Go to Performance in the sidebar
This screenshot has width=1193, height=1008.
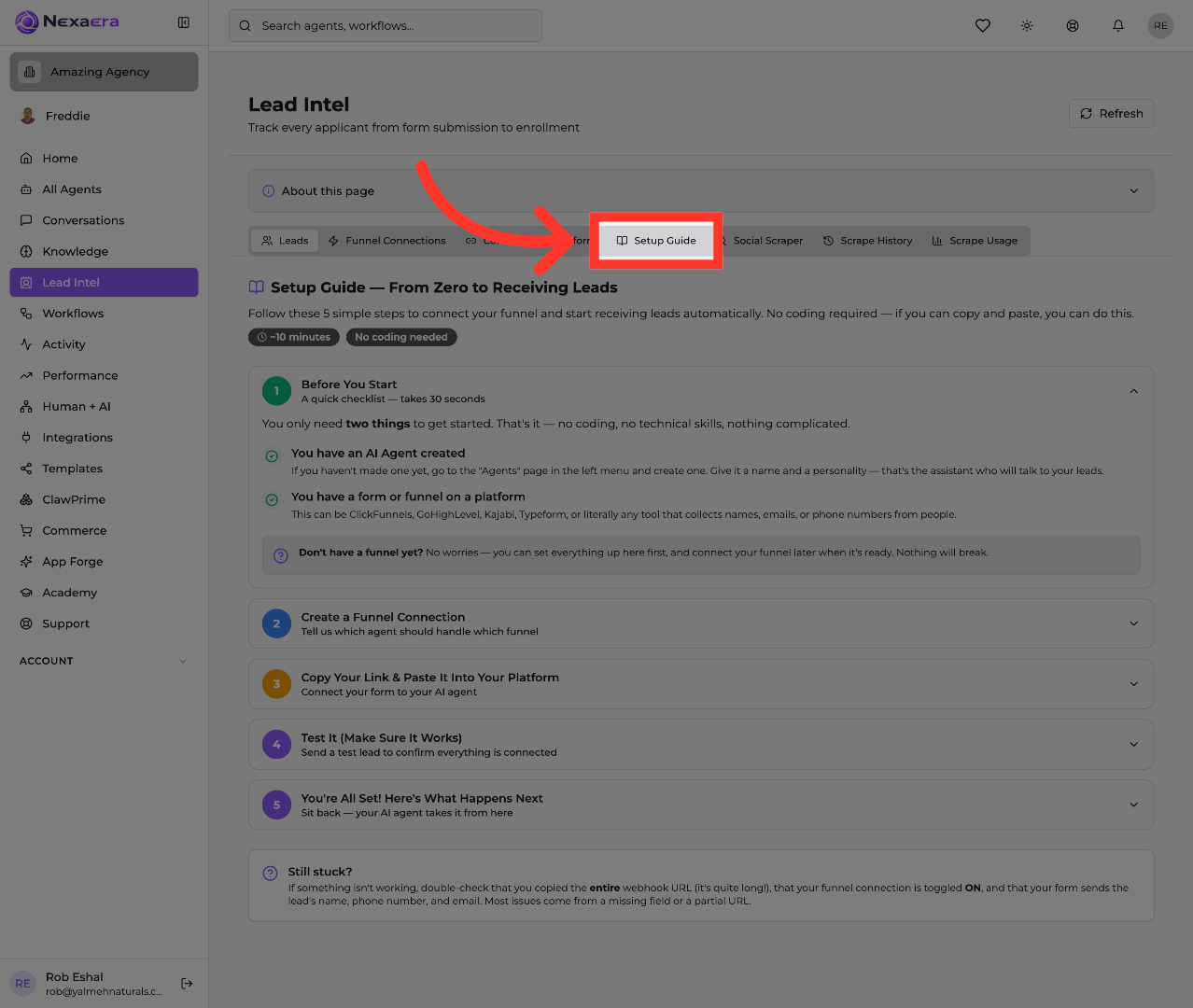[x=104, y=375]
